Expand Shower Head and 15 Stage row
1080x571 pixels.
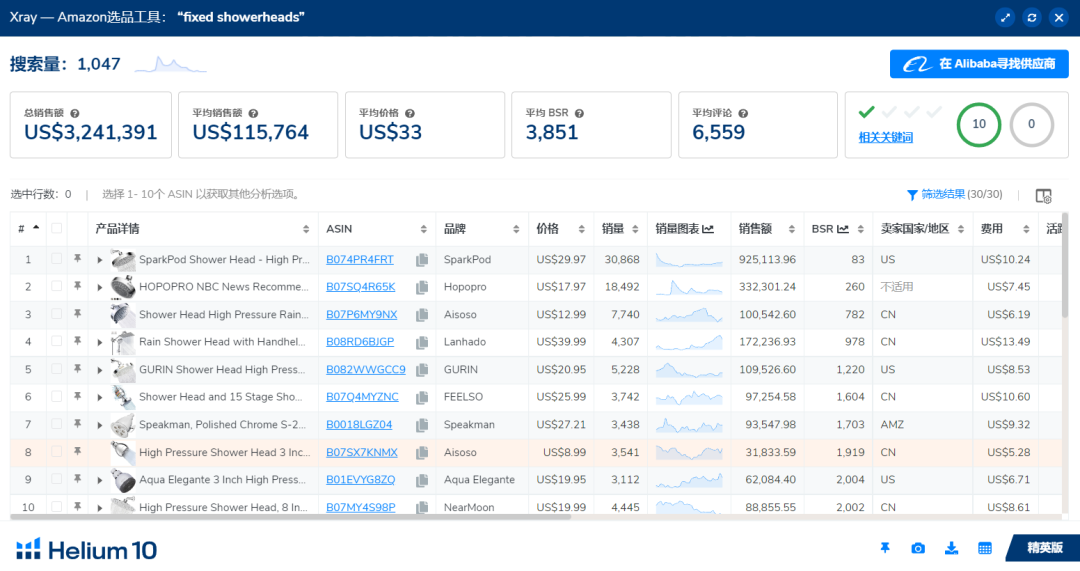[x=100, y=398]
